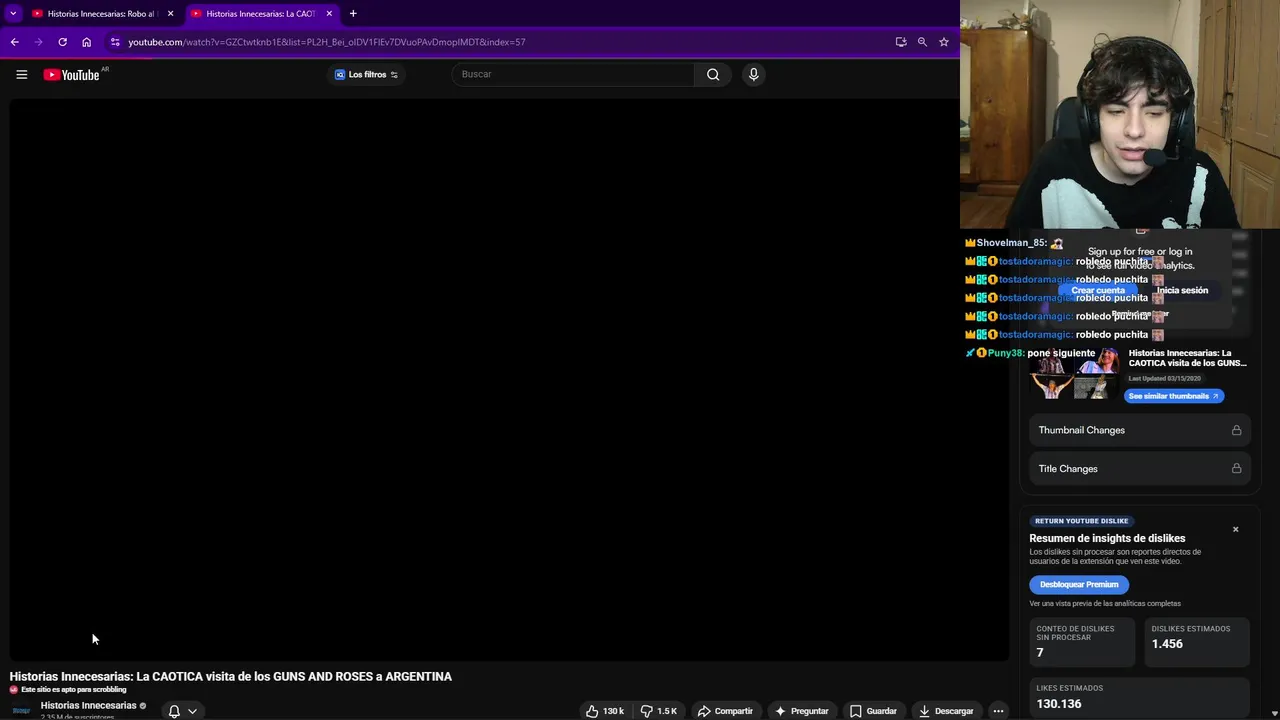Open the zoom magnifier in address bar
This screenshot has height=720, width=1280.
[x=922, y=42]
